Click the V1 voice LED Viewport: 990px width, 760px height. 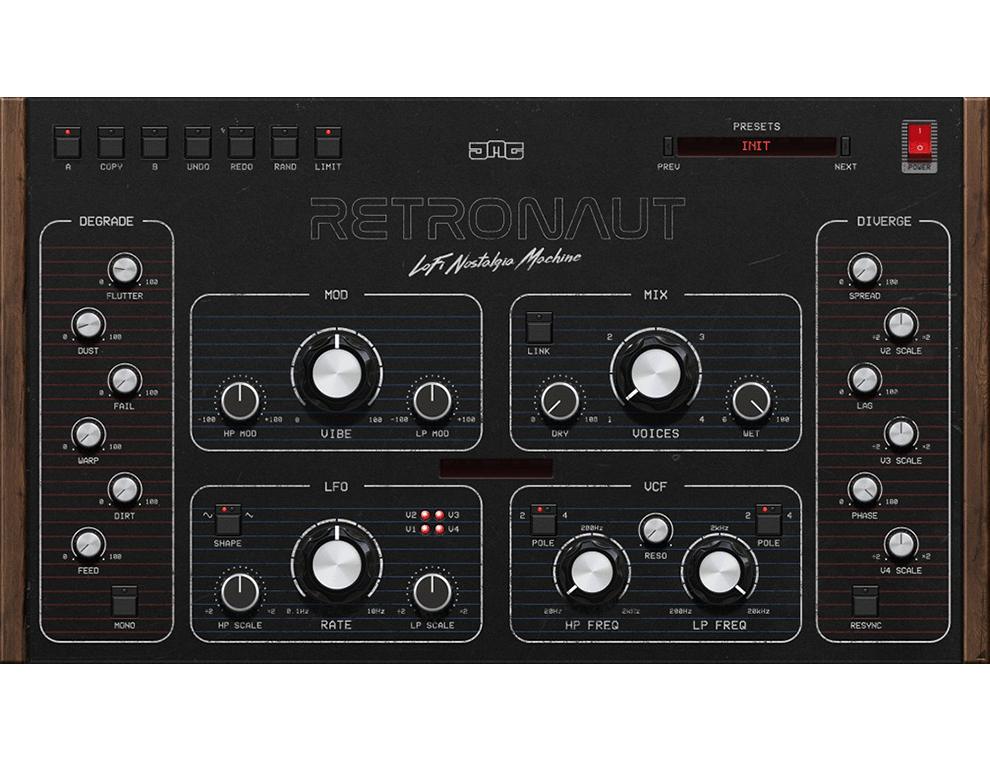pyautogui.click(x=425, y=530)
